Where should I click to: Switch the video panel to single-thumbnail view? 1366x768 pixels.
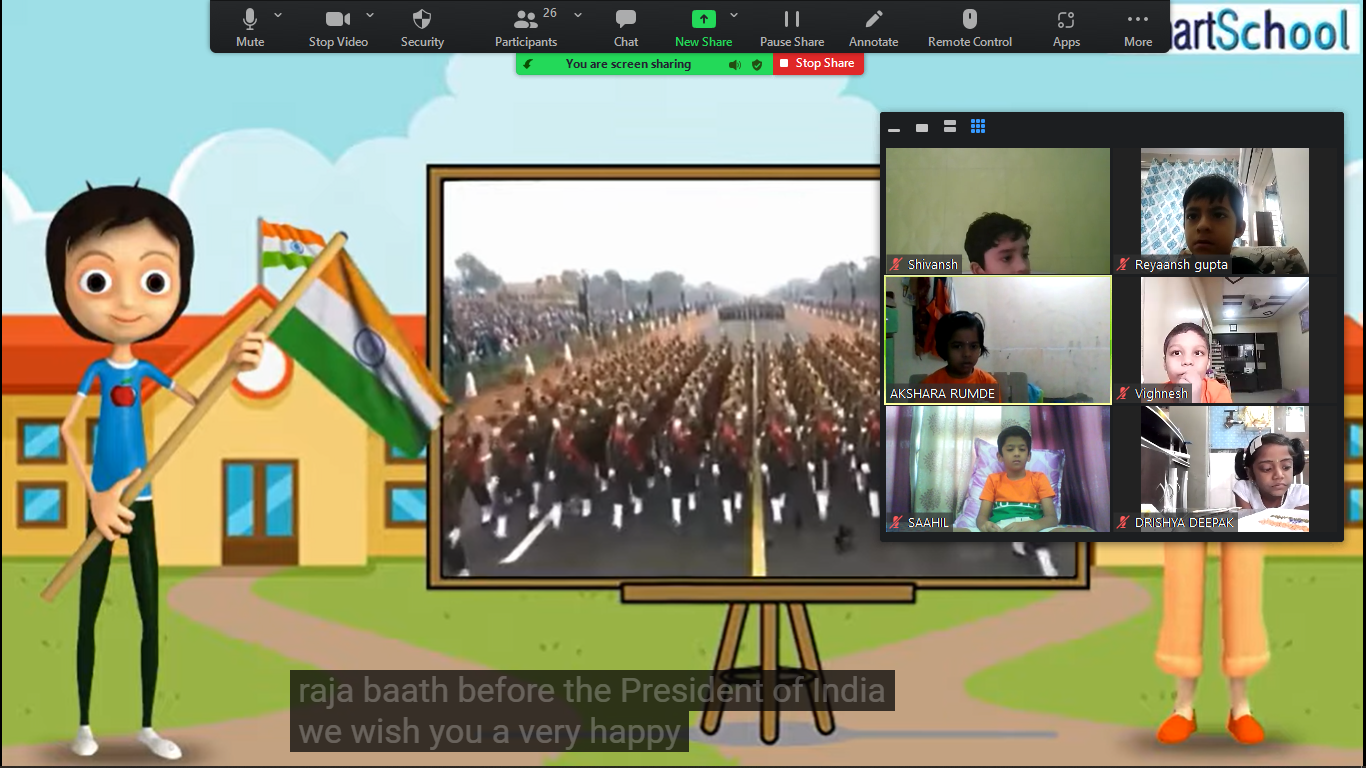[922, 127]
